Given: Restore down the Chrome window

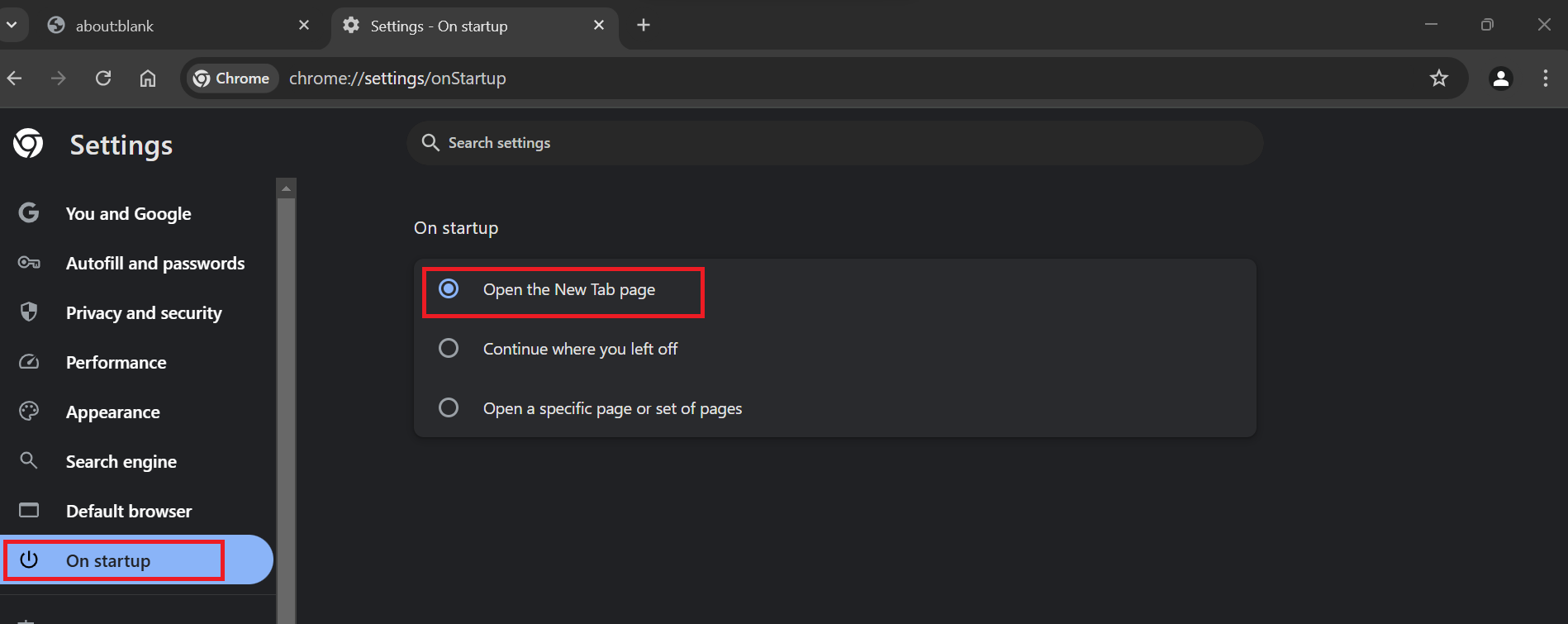Looking at the screenshot, I should (1487, 25).
